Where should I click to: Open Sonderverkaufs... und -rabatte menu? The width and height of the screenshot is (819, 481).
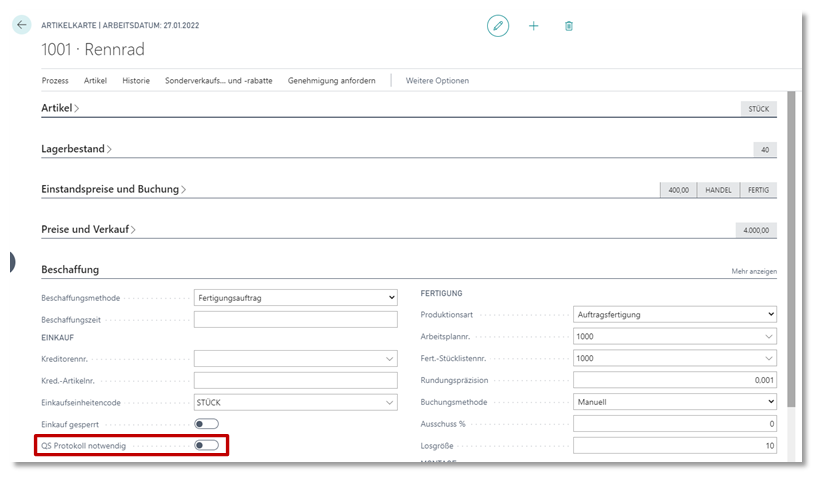219,80
